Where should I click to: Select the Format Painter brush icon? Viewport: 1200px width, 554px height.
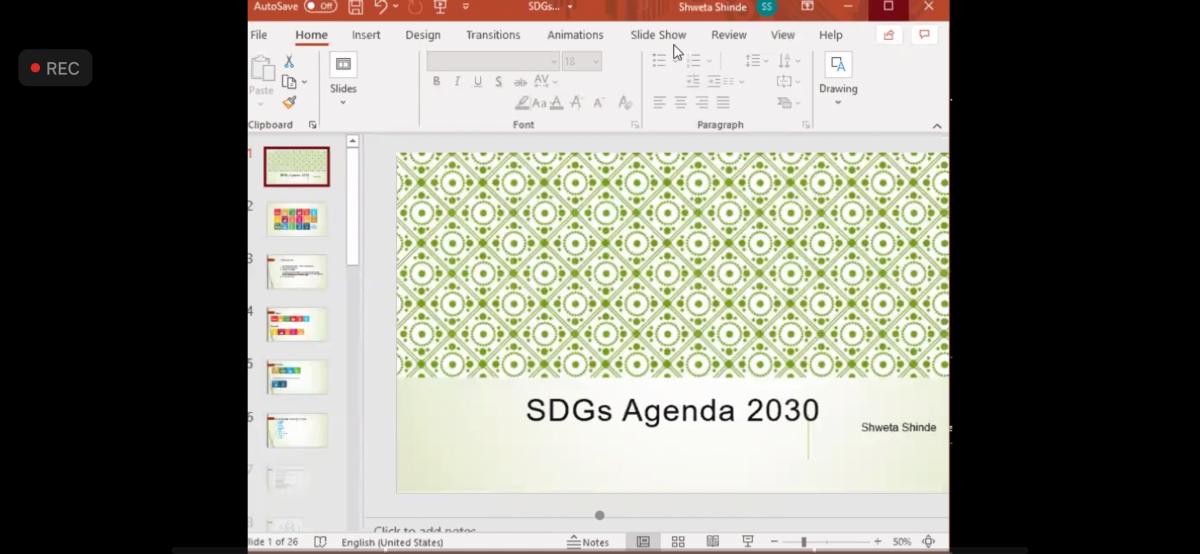[x=289, y=102]
